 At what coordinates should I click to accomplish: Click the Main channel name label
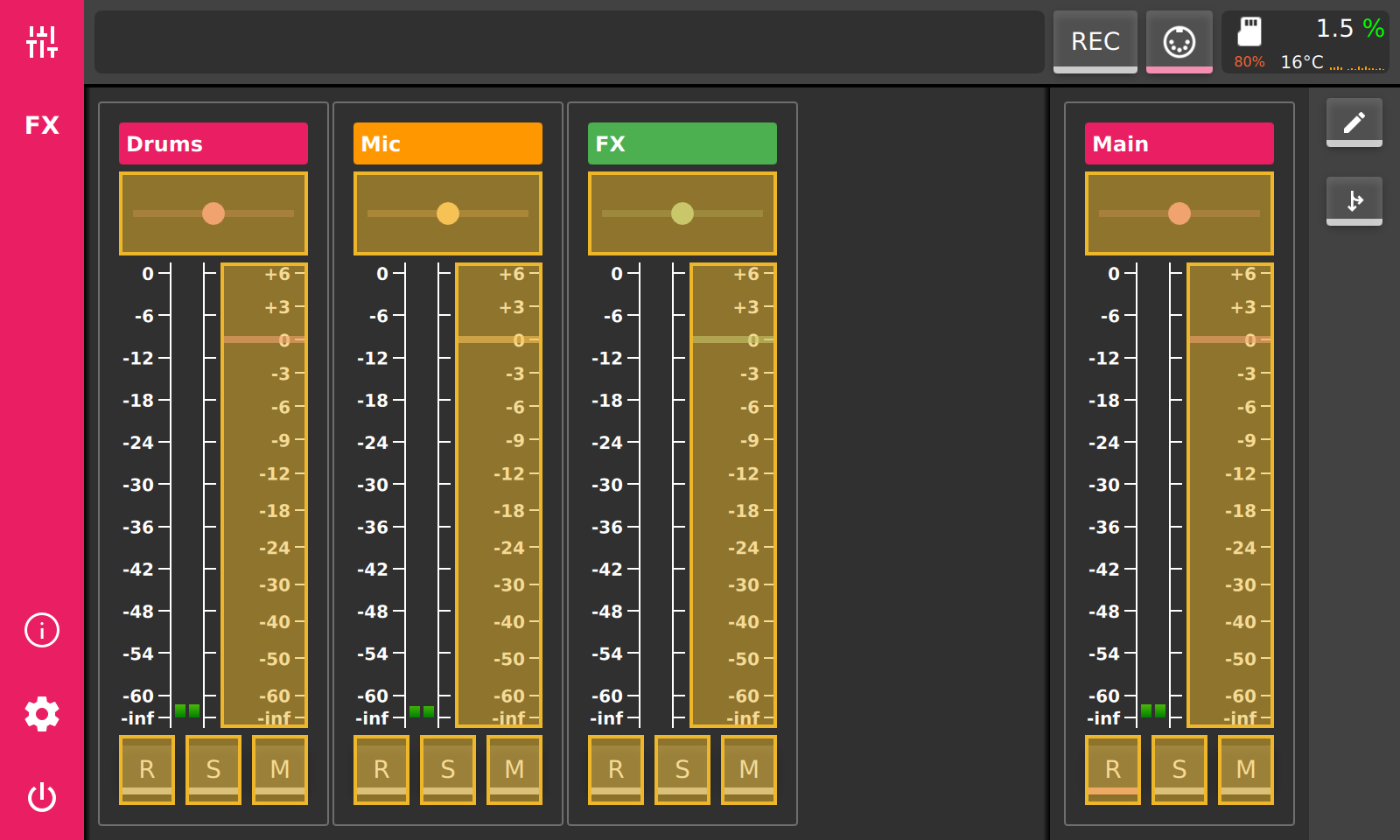click(x=1179, y=143)
